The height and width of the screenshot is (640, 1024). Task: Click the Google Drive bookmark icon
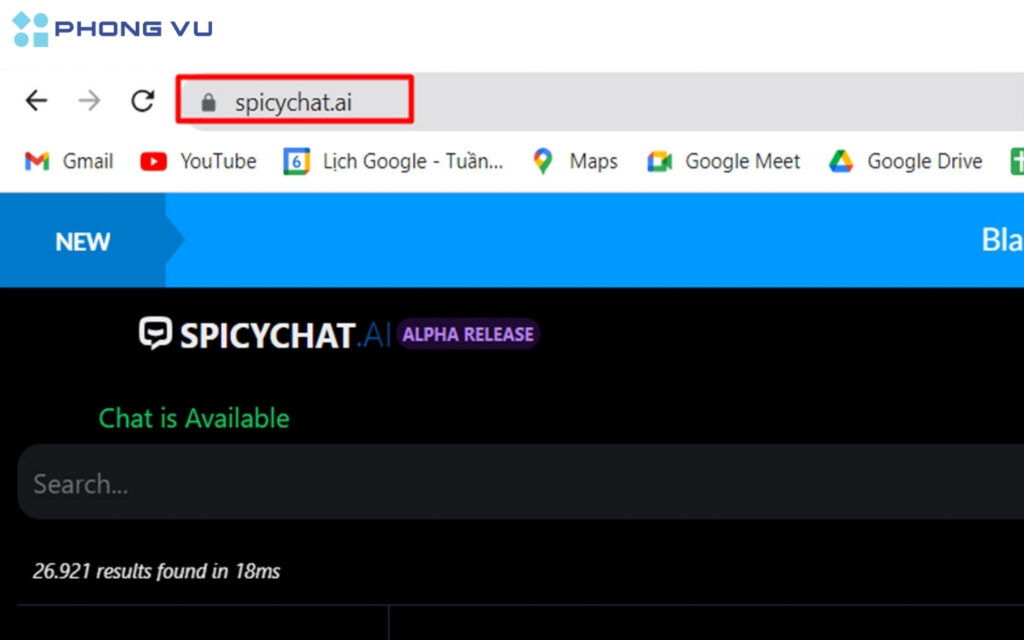pos(844,161)
